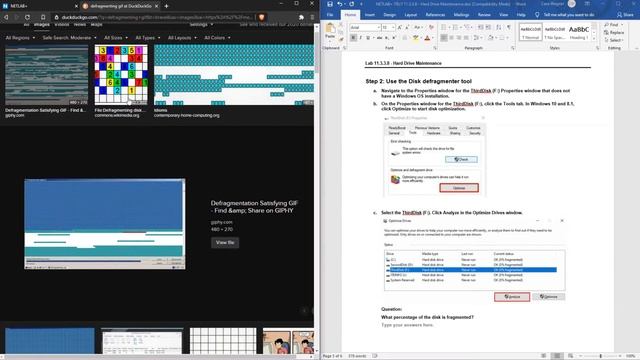Open the File tab in Word

(330, 15)
